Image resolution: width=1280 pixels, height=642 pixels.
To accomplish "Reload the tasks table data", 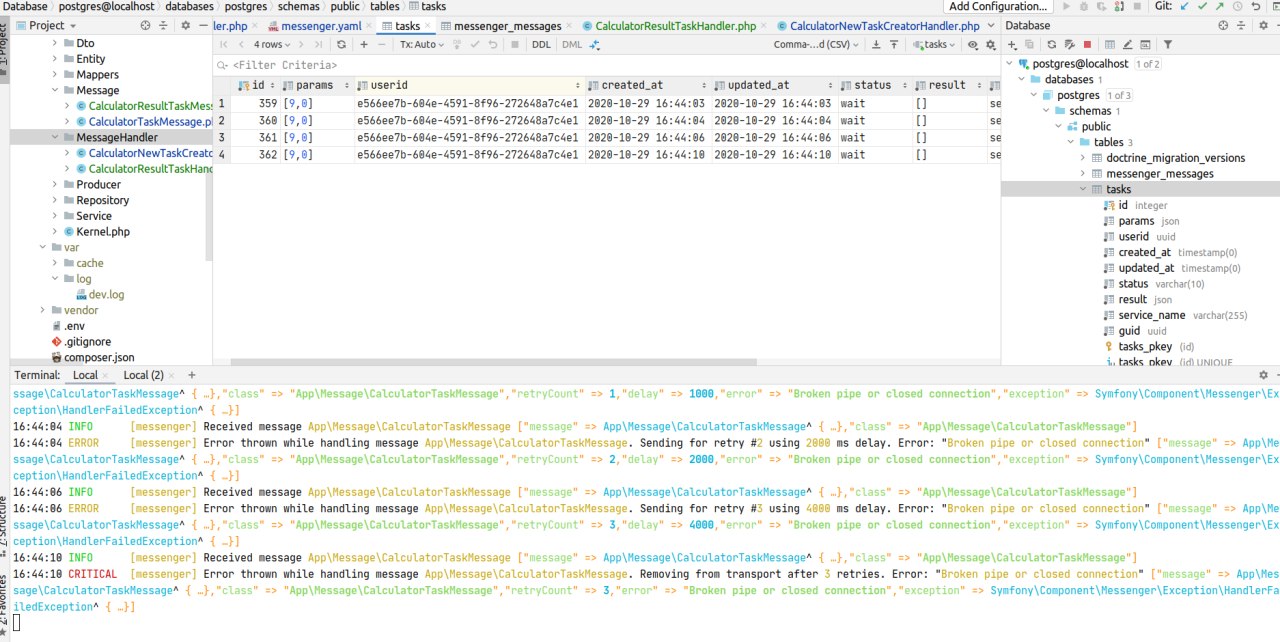I will click(x=341, y=45).
